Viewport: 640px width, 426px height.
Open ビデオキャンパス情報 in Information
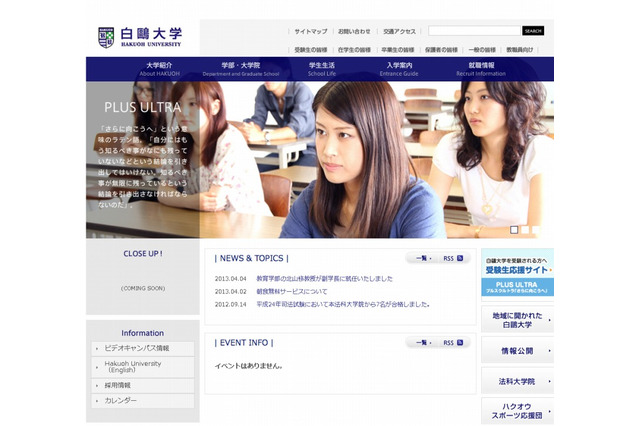pos(143,348)
